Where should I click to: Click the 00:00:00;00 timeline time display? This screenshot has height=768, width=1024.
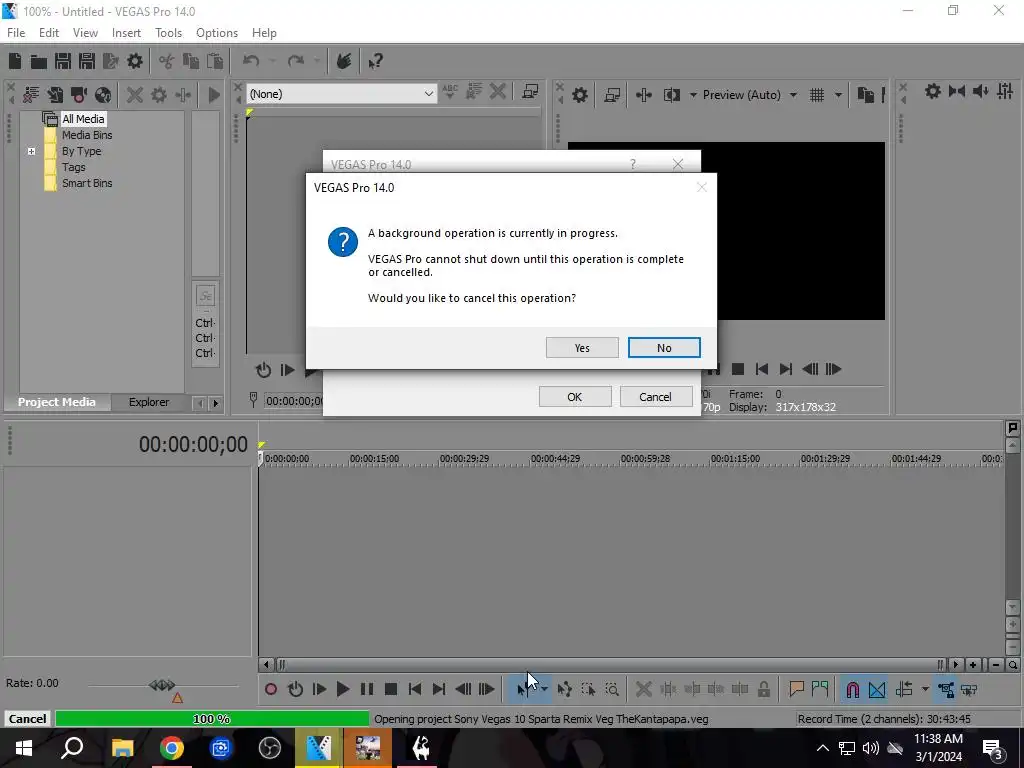click(x=193, y=445)
